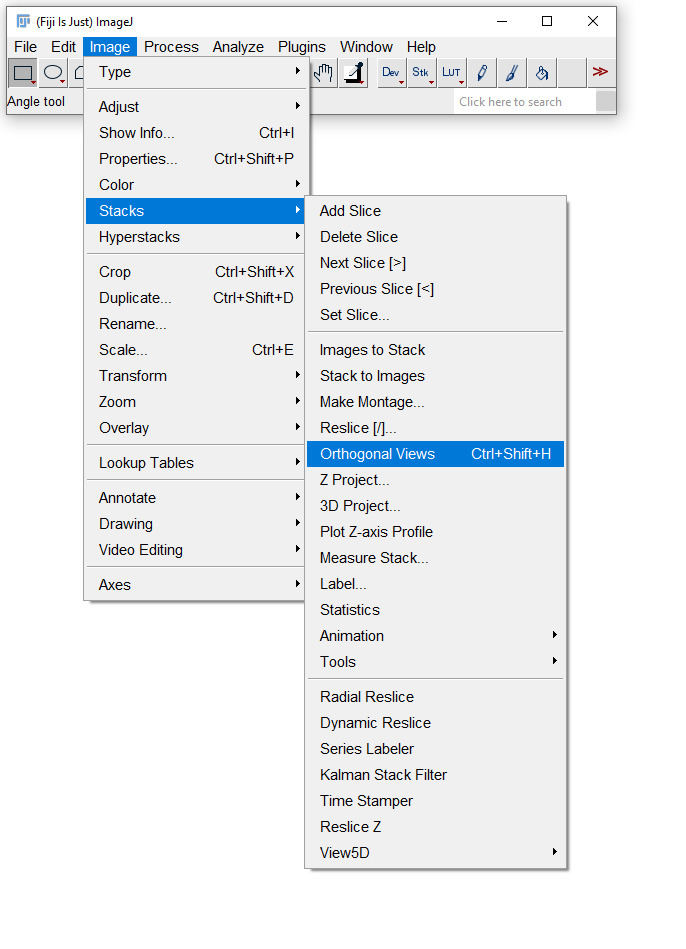Expand the Tools submenu under Stacks
Image resolution: width=686 pixels, height=949 pixels.
click(338, 661)
